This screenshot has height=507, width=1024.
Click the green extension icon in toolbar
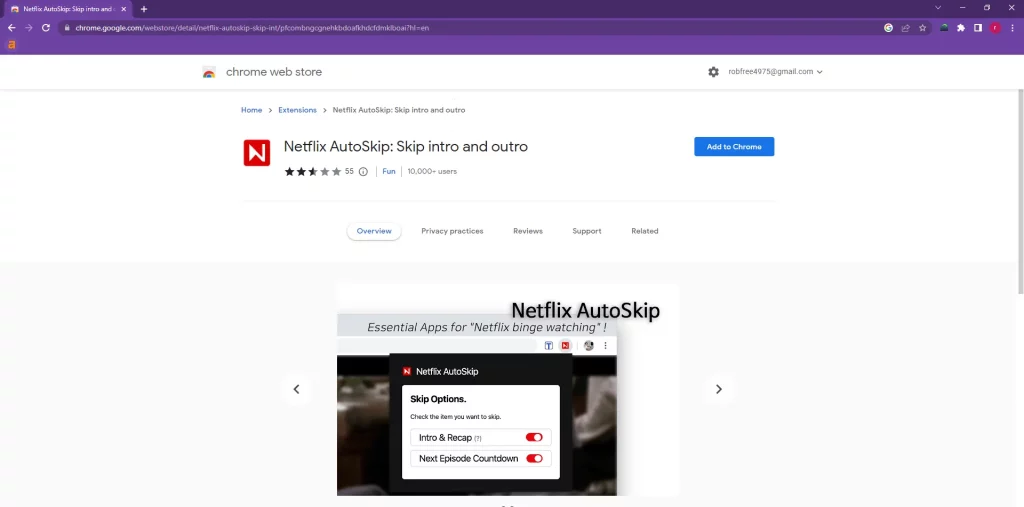(944, 28)
